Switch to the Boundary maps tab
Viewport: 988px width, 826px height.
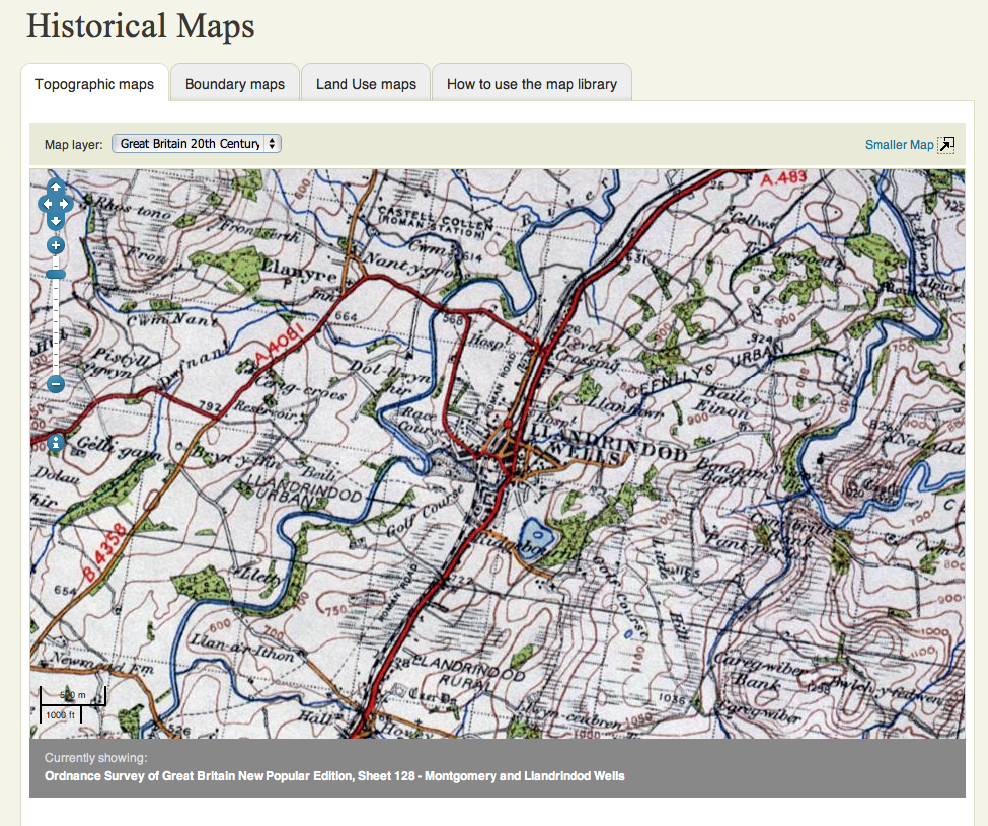[x=235, y=84]
